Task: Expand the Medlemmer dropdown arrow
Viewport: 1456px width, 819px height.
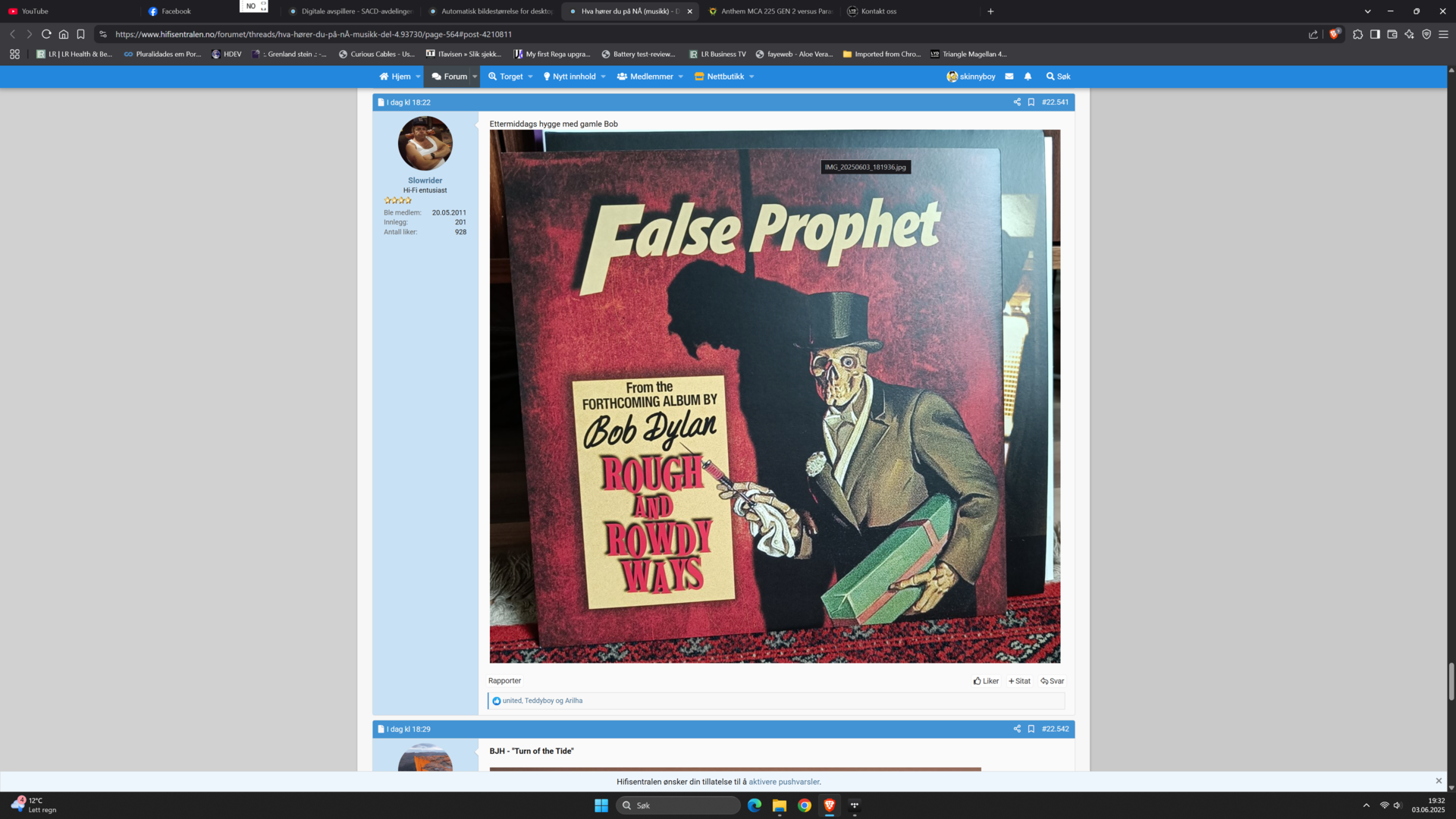Action: 680,77
